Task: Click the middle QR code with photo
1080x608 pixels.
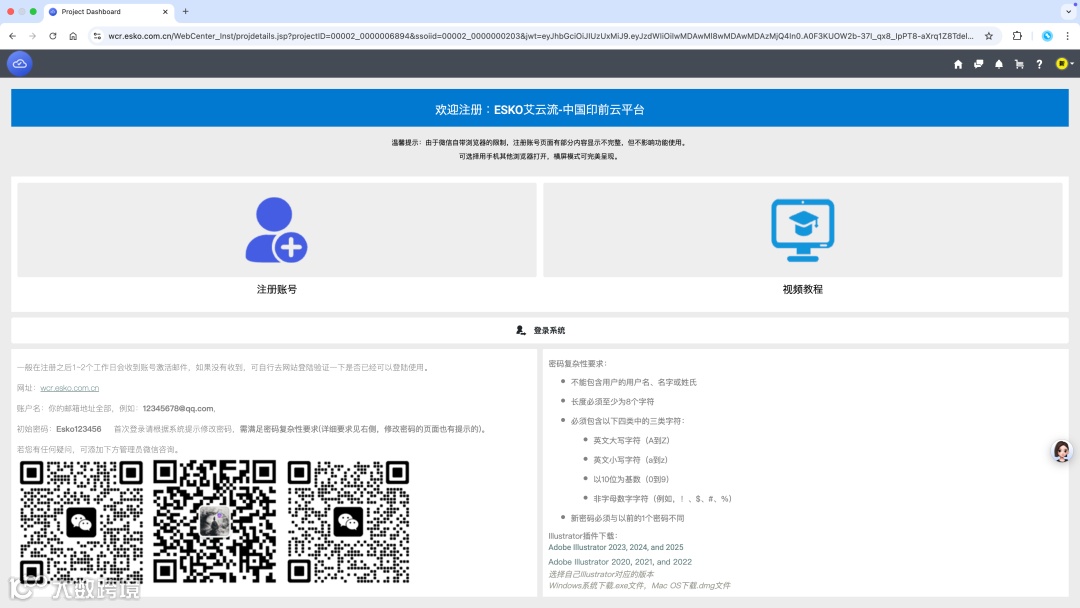Action: click(x=214, y=522)
